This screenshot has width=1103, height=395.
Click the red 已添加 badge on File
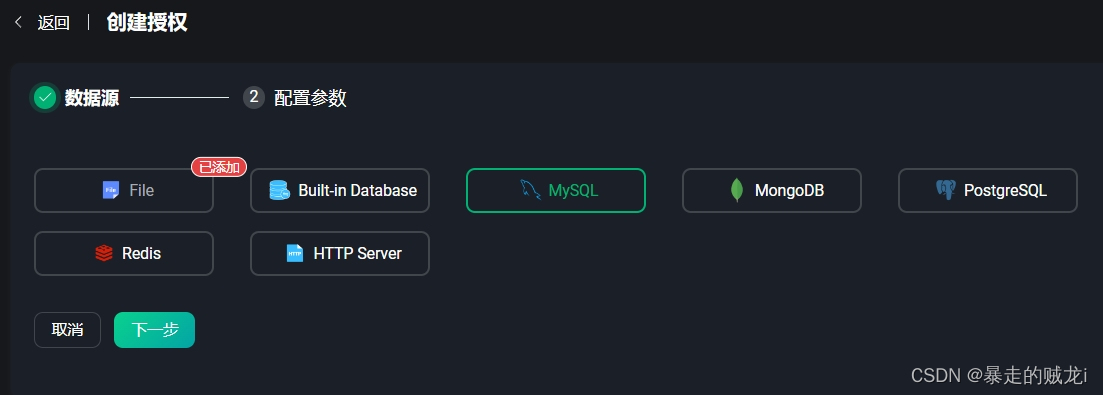pos(219,167)
